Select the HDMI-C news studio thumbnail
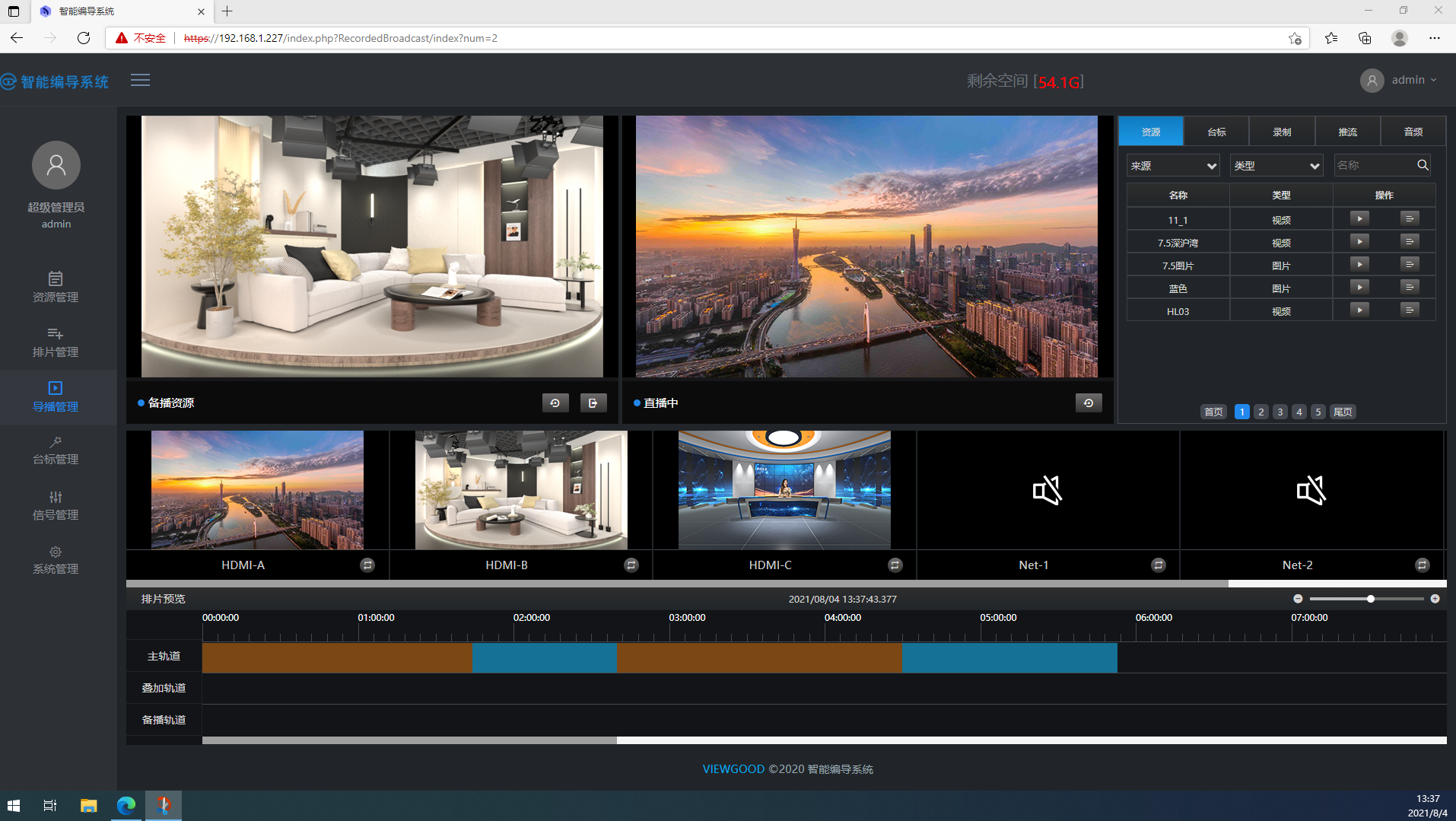 click(x=784, y=490)
